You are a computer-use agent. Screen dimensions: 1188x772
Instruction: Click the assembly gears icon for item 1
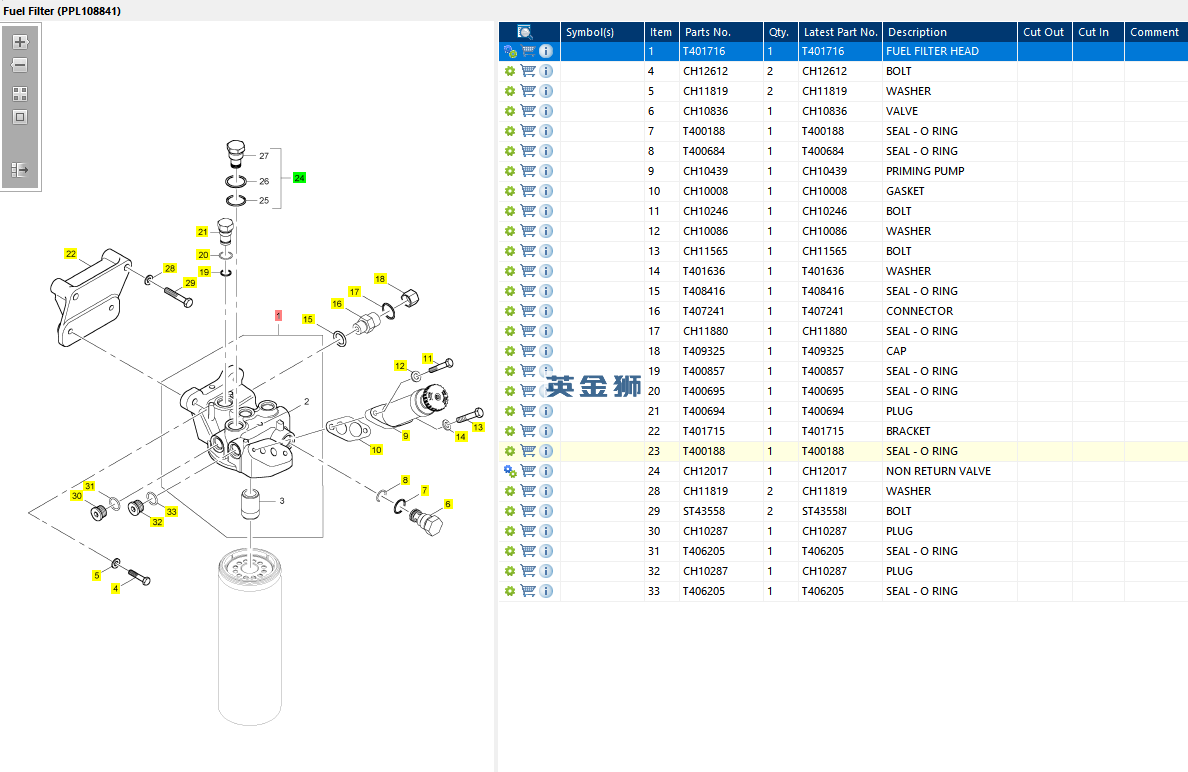pyautogui.click(x=510, y=52)
